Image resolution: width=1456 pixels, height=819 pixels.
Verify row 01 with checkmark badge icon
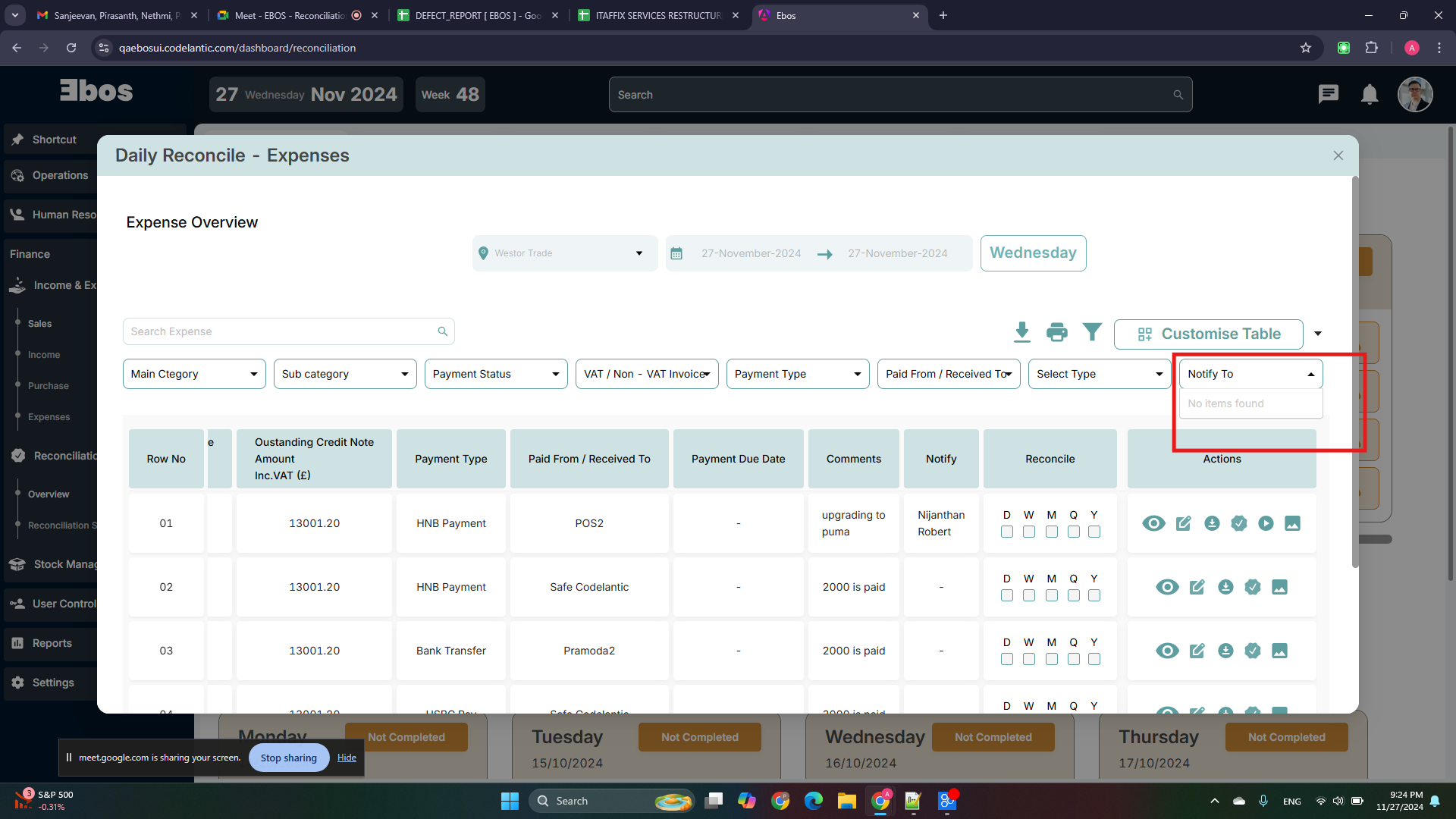(x=1239, y=523)
